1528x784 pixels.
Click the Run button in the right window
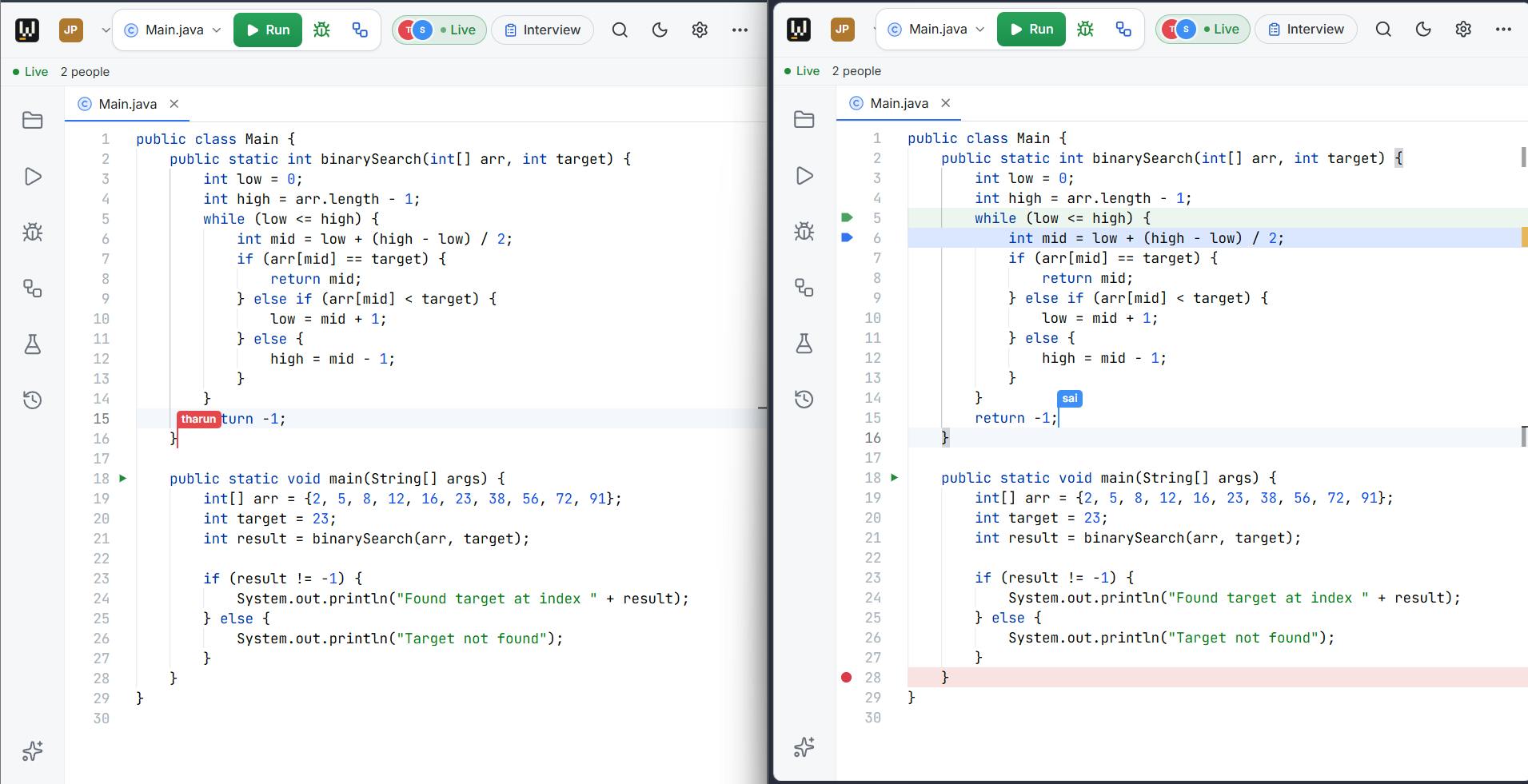click(1031, 29)
